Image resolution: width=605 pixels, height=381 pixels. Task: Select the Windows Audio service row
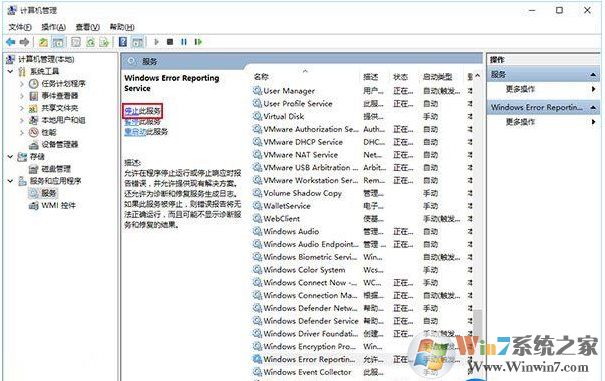[x=363, y=232]
